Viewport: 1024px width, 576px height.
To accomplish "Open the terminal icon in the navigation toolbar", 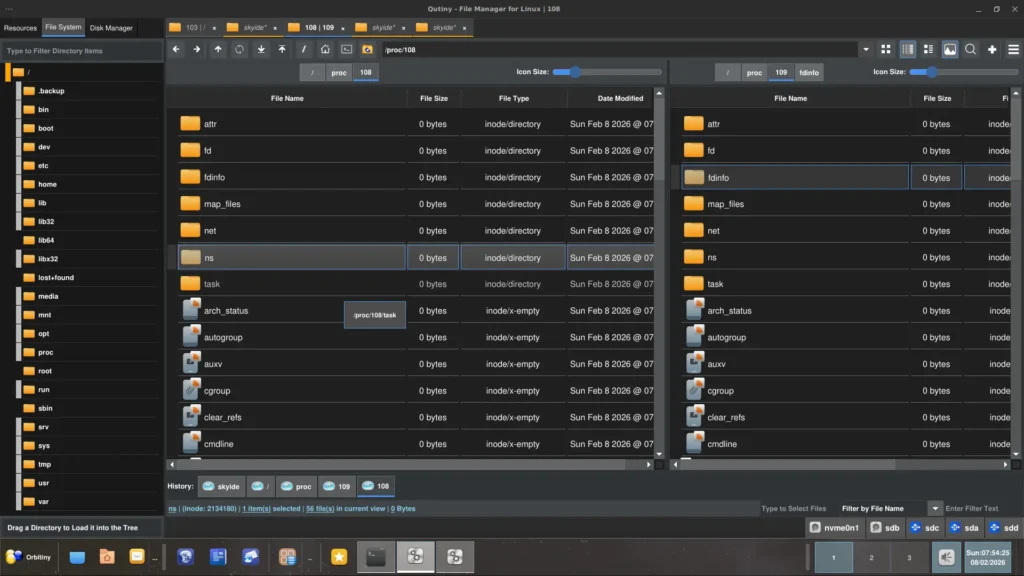I will (x=346, y=49).
